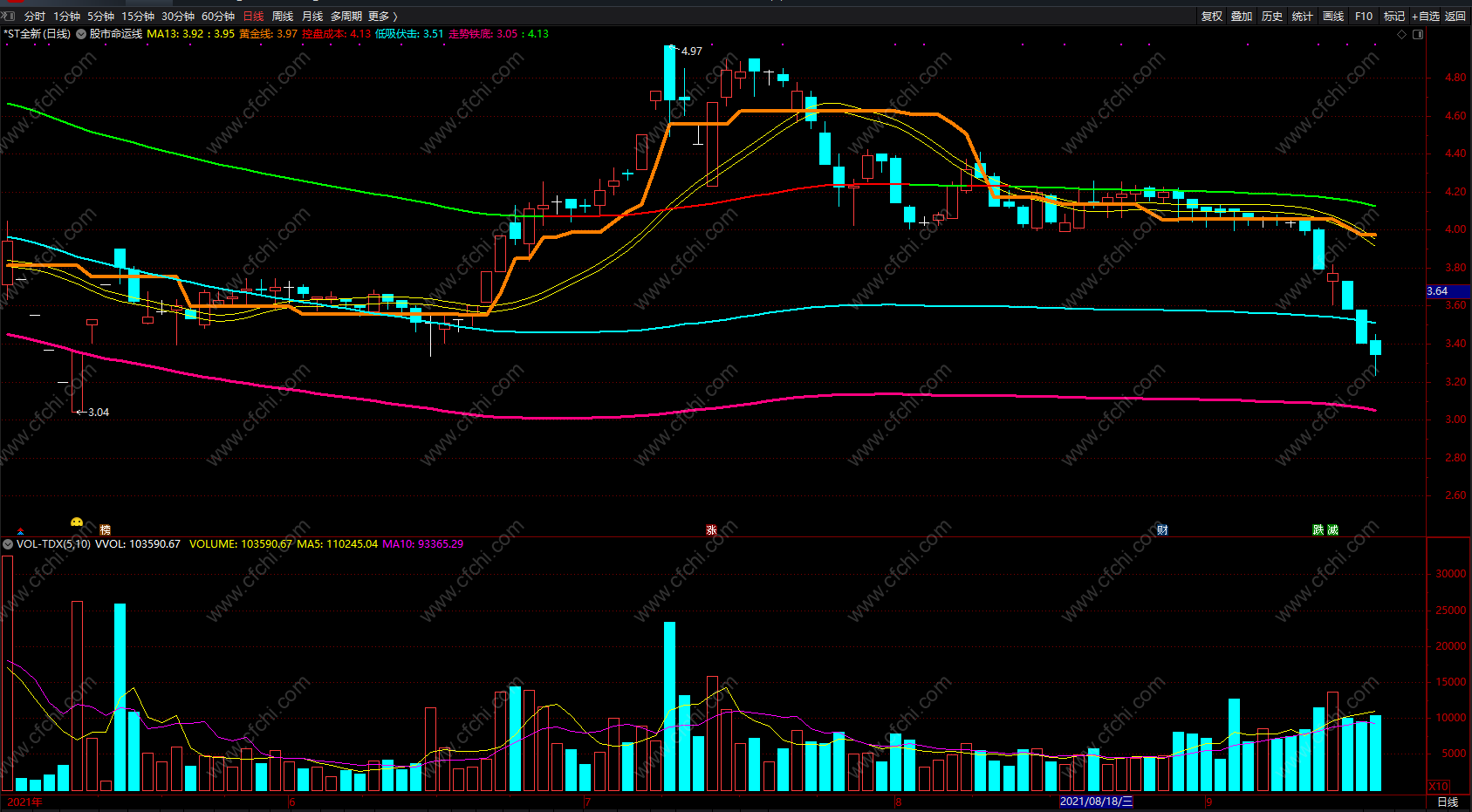Click the 财 financial marker icon
The height and width of the screenshot is (812, 1472).
coord(1162,530)
